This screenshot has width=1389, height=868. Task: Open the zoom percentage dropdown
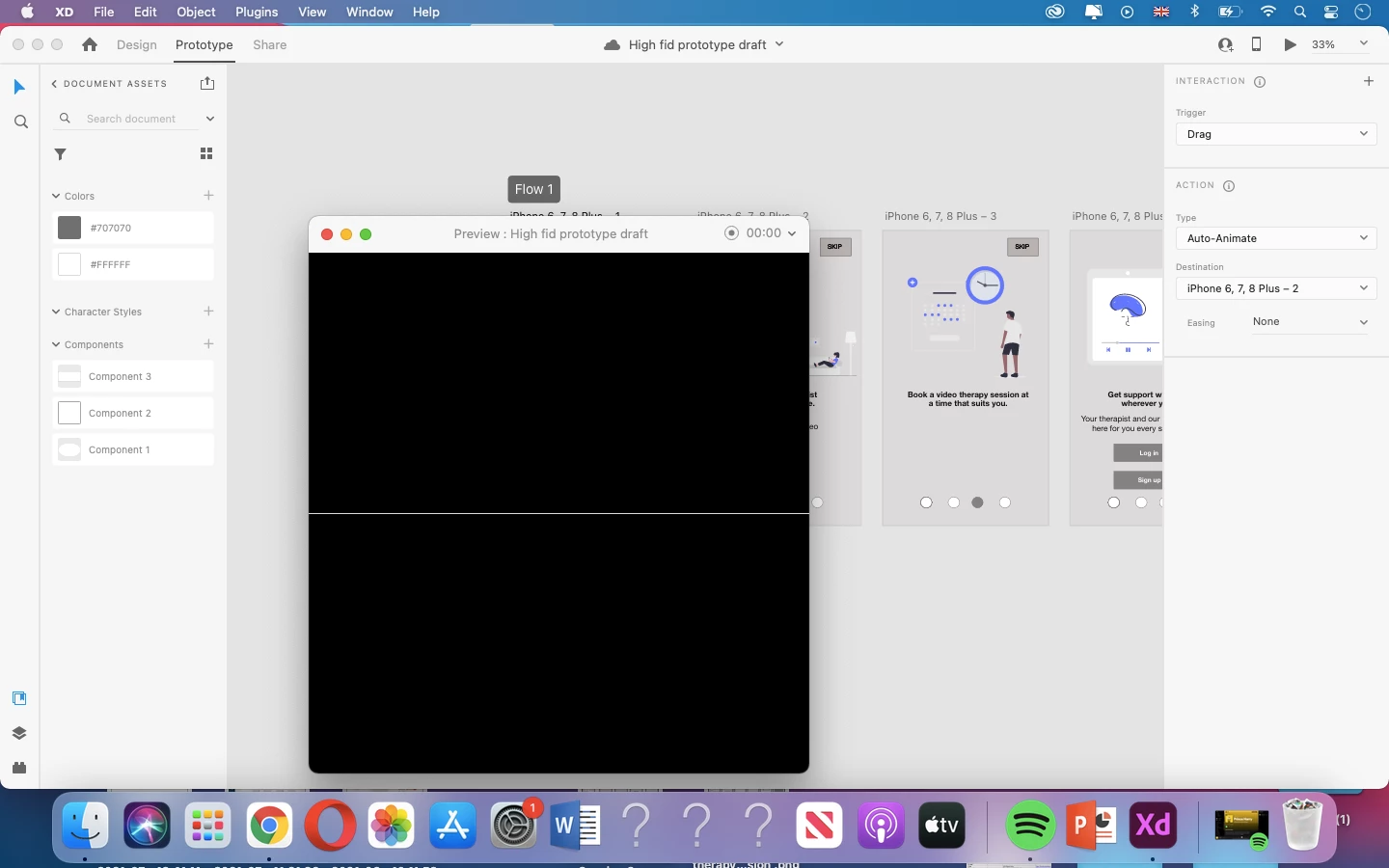click(x=1364, y=43)
